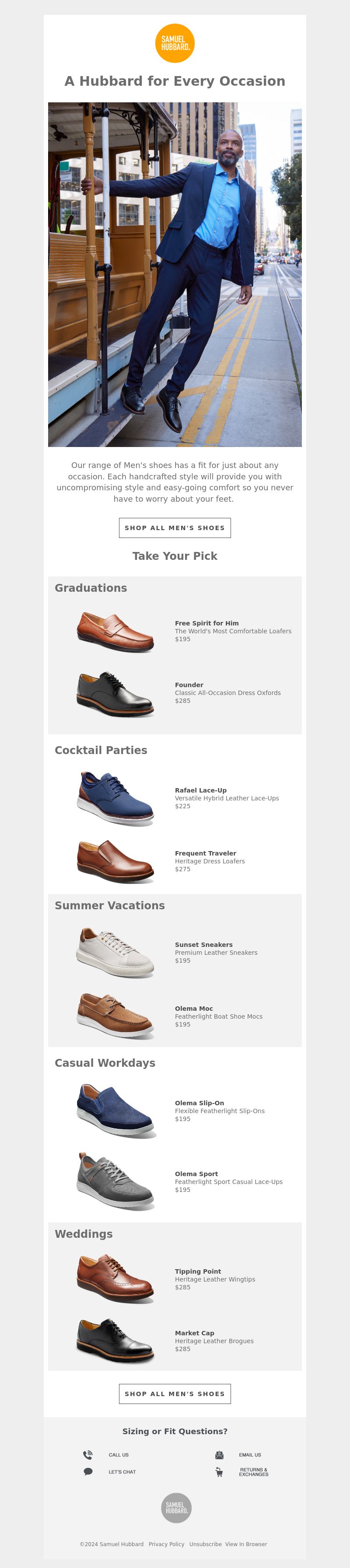The width and height of the screenshot is (350, 1568).
Task: Click the Unsubscribe footer link
Action: point(205,1544)
